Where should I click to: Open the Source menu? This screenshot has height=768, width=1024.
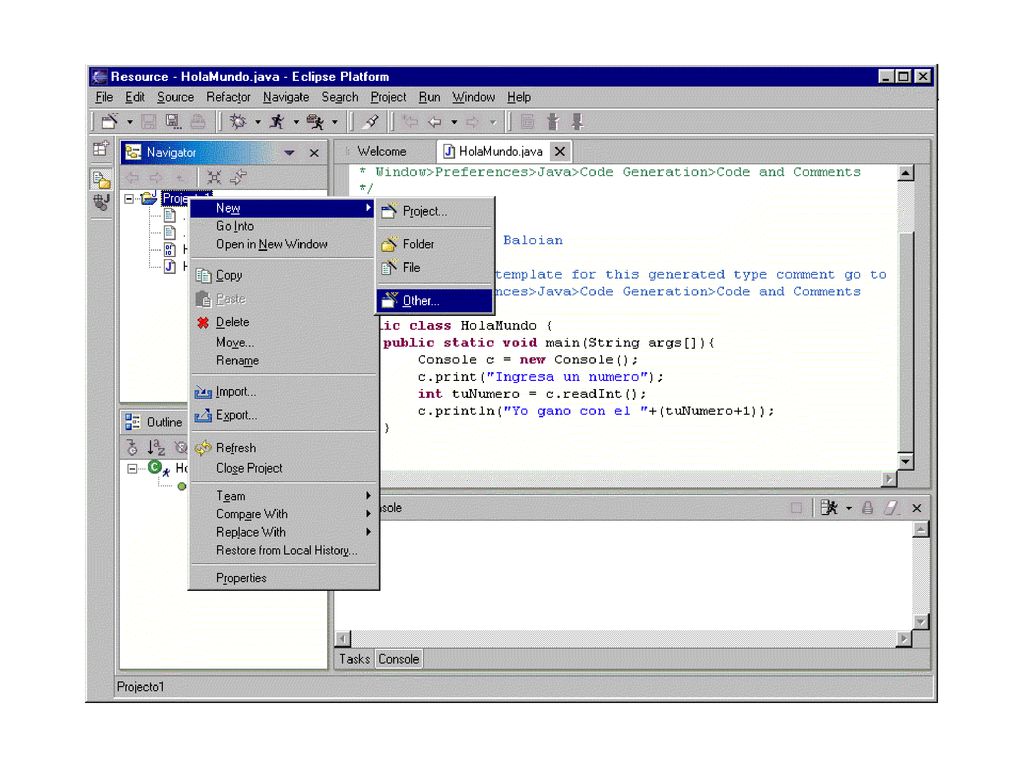[x=175, y=97]
